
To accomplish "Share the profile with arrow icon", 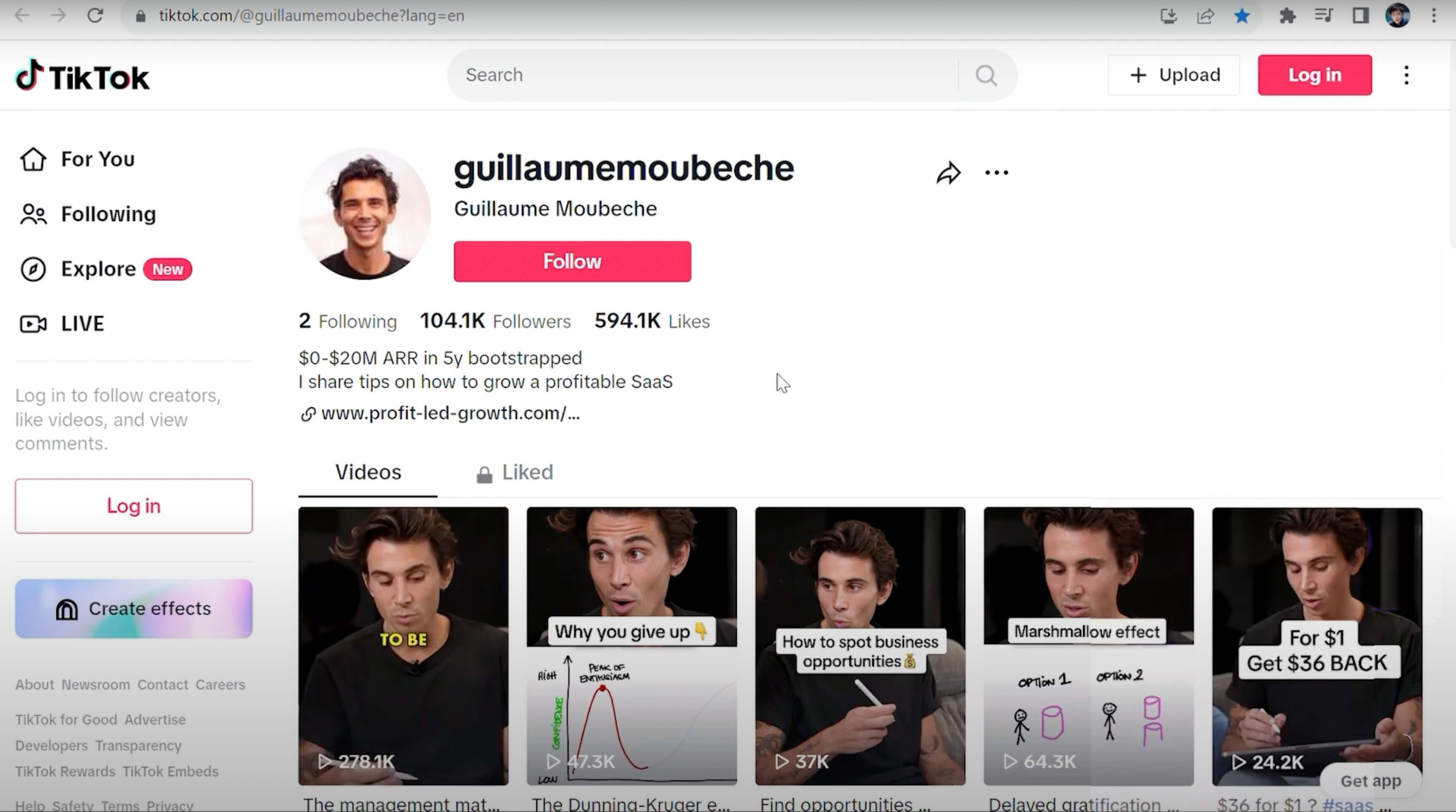I will coord(948,173).
